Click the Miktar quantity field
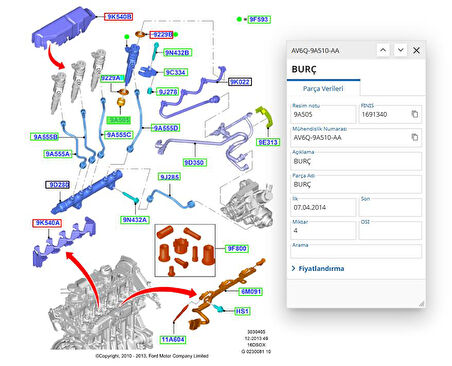Screen dimensions: 452x366 pos(323,230)
